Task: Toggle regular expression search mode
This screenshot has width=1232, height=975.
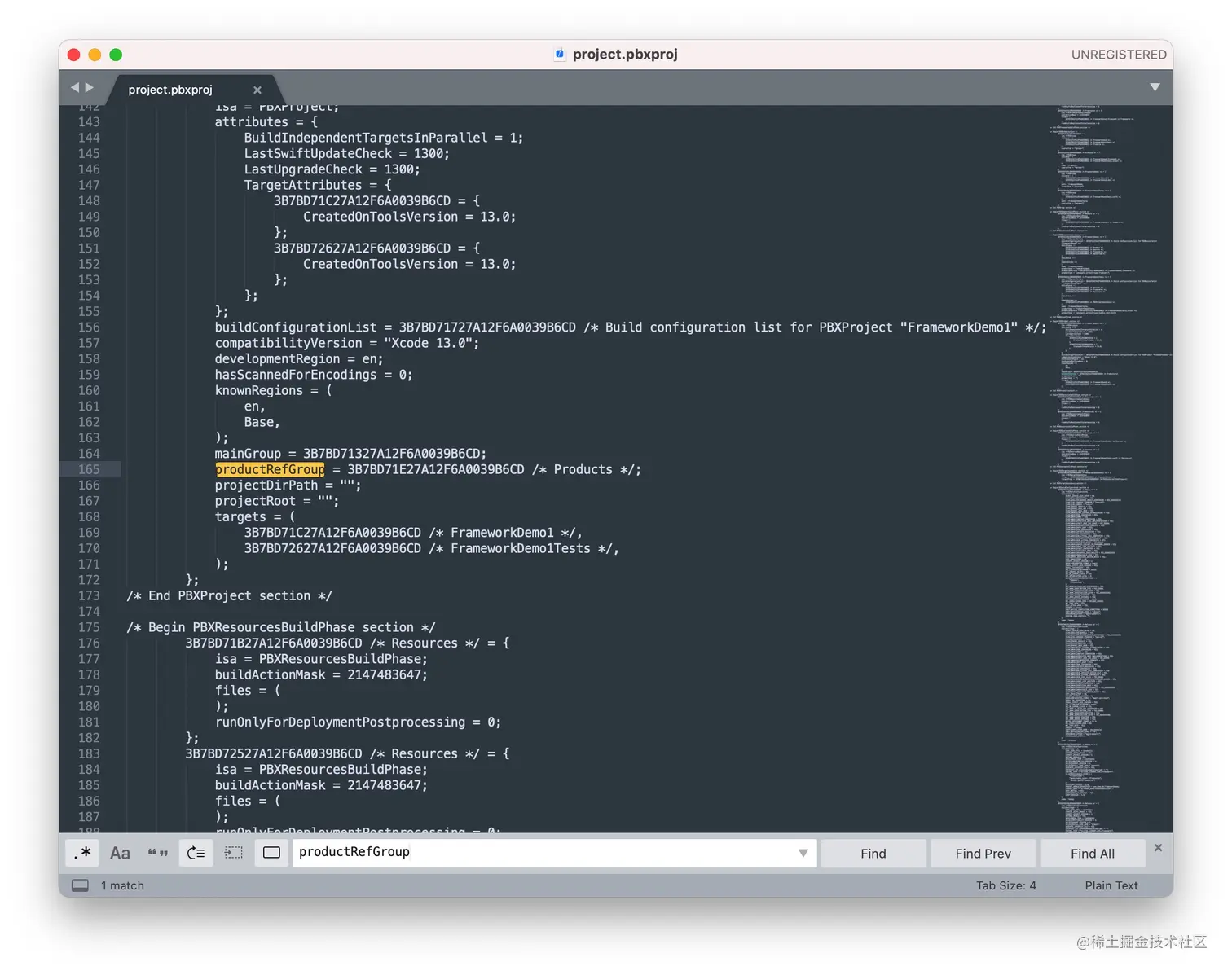Action: coord(81,853)
